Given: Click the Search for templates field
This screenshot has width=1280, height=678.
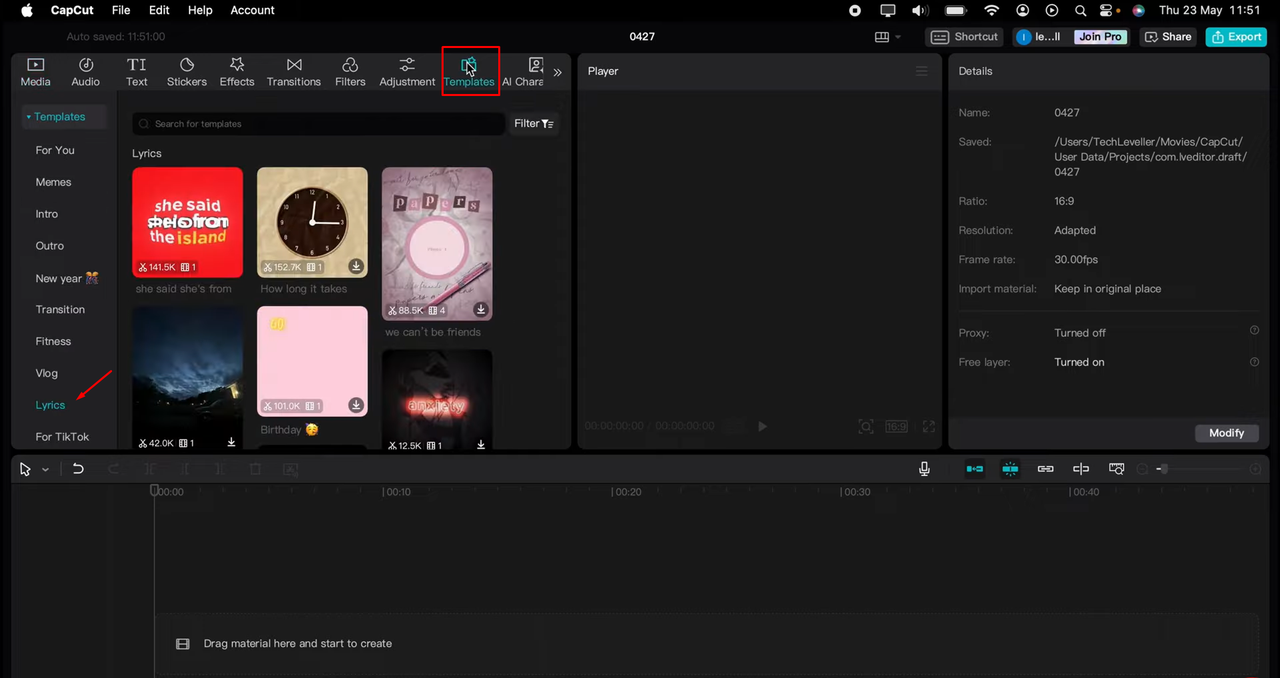Looking at the screenshot, I should (318, 124).
